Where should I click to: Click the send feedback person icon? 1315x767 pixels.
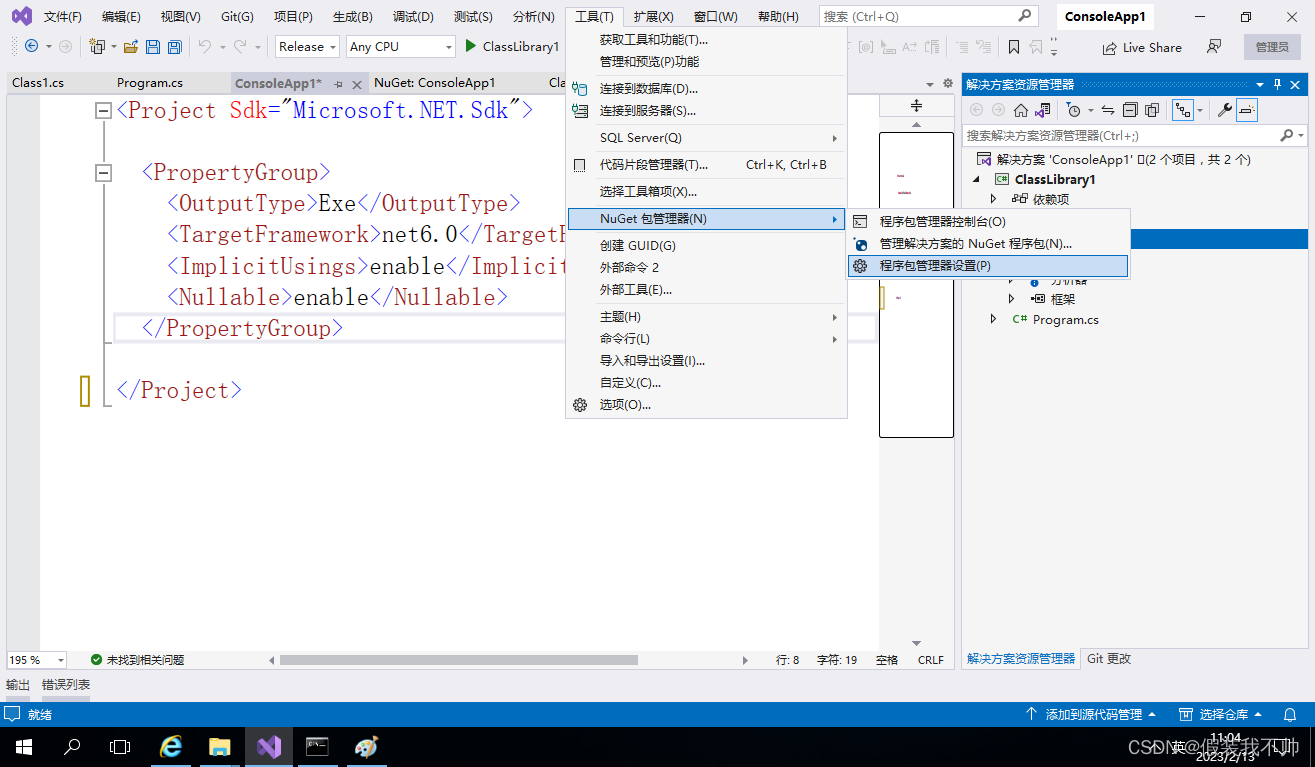click(x=1214, y=47)
